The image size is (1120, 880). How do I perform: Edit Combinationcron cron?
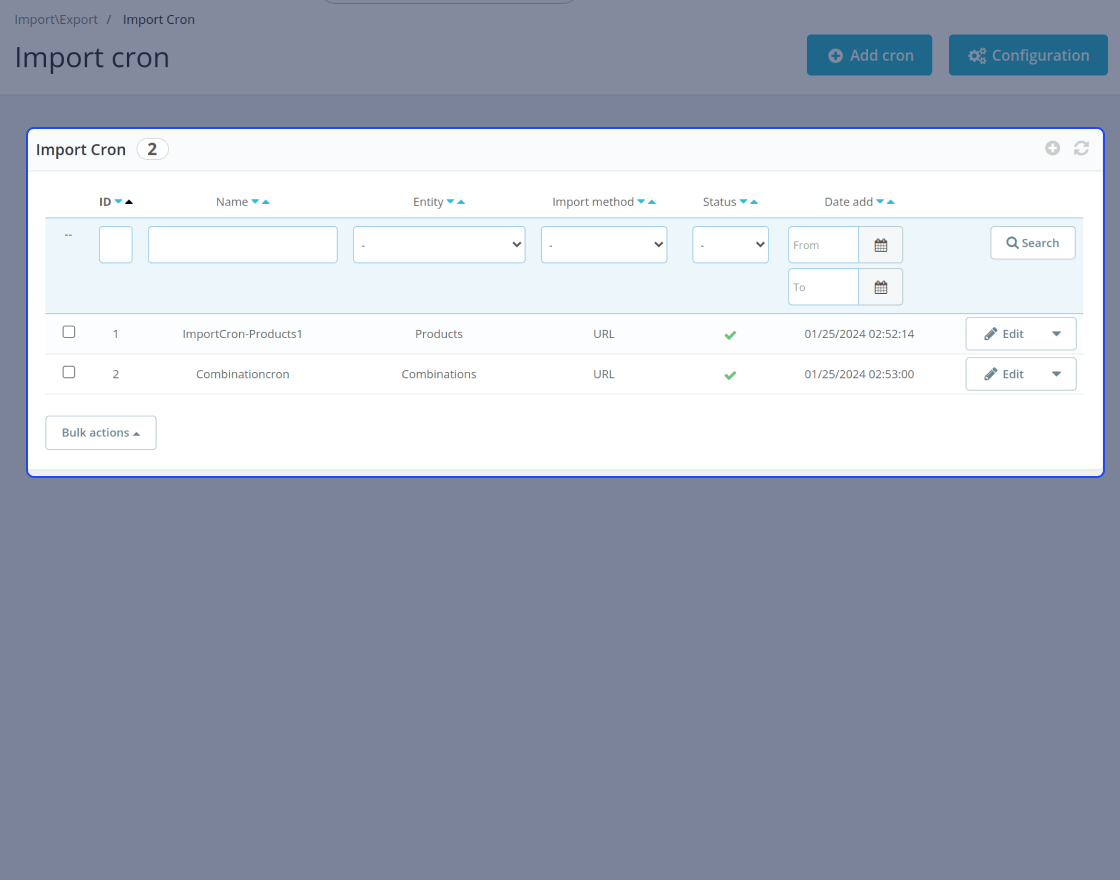[x=1004, y=374]
